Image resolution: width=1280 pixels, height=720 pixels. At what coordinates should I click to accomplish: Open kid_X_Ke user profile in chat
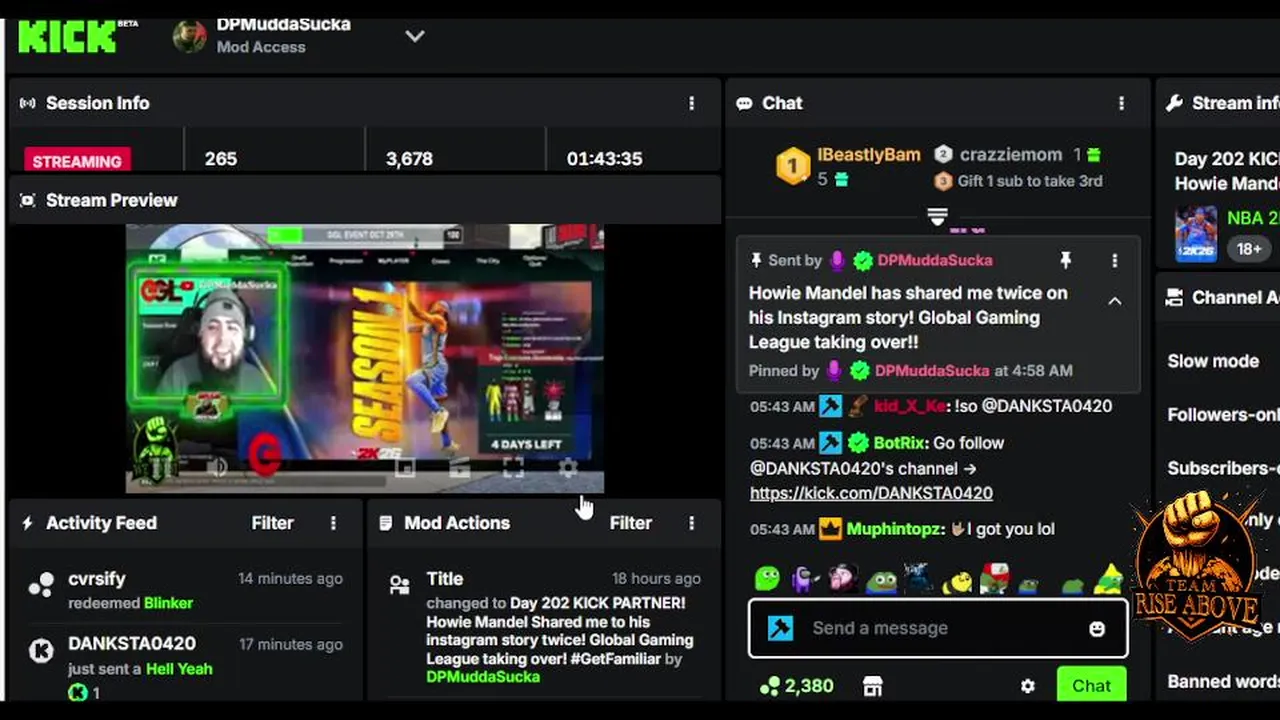[x=910, y=407]
